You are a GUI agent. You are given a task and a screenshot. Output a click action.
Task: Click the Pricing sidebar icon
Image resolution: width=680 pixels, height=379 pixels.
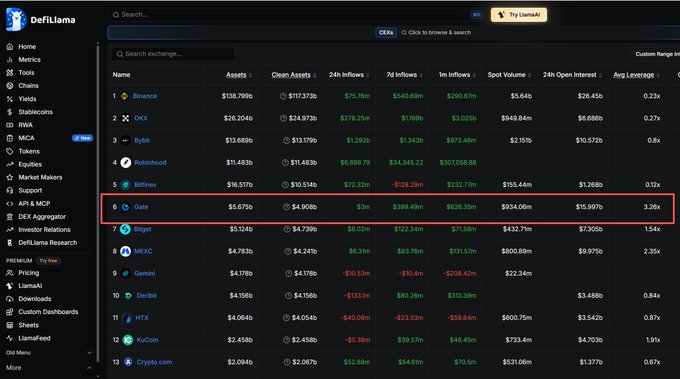10,273
